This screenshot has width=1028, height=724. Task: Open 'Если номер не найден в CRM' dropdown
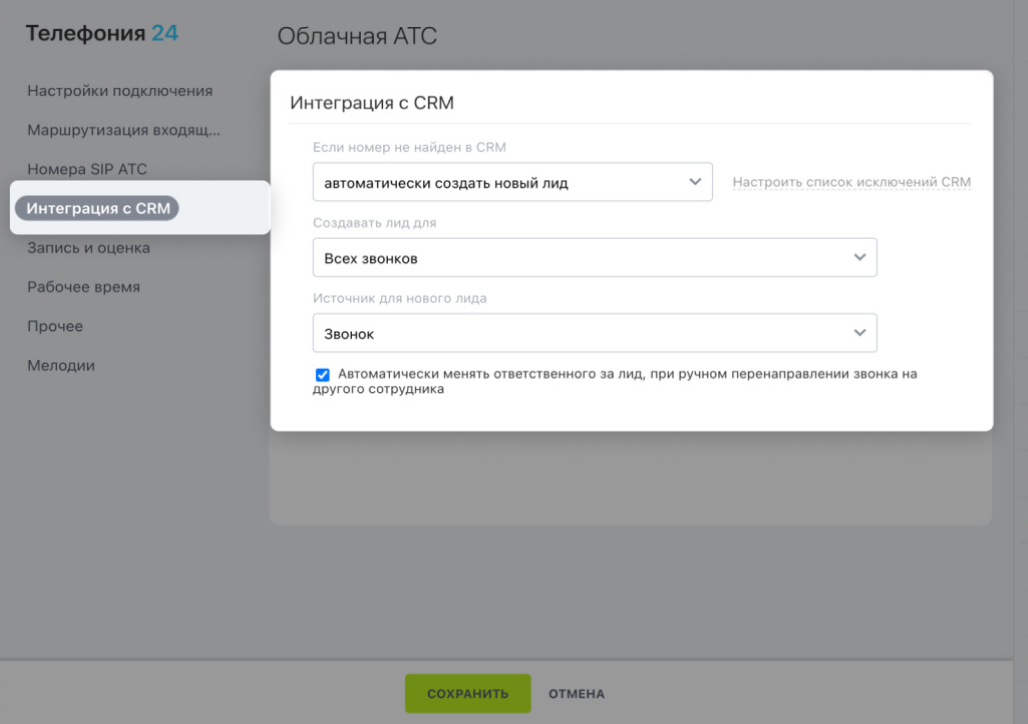(513, 182)
